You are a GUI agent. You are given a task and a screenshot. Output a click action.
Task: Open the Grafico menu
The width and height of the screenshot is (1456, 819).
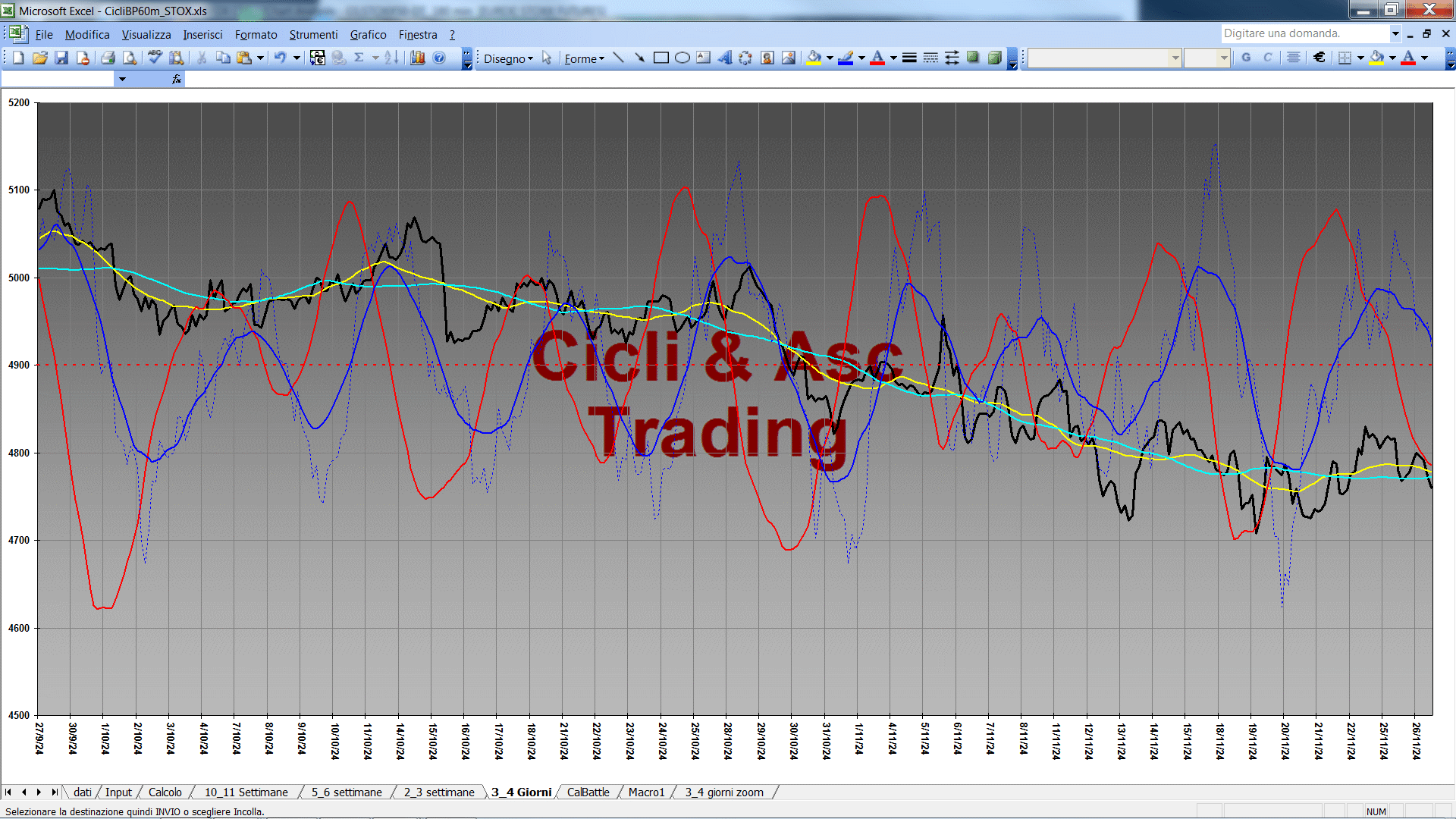[368, 35]
